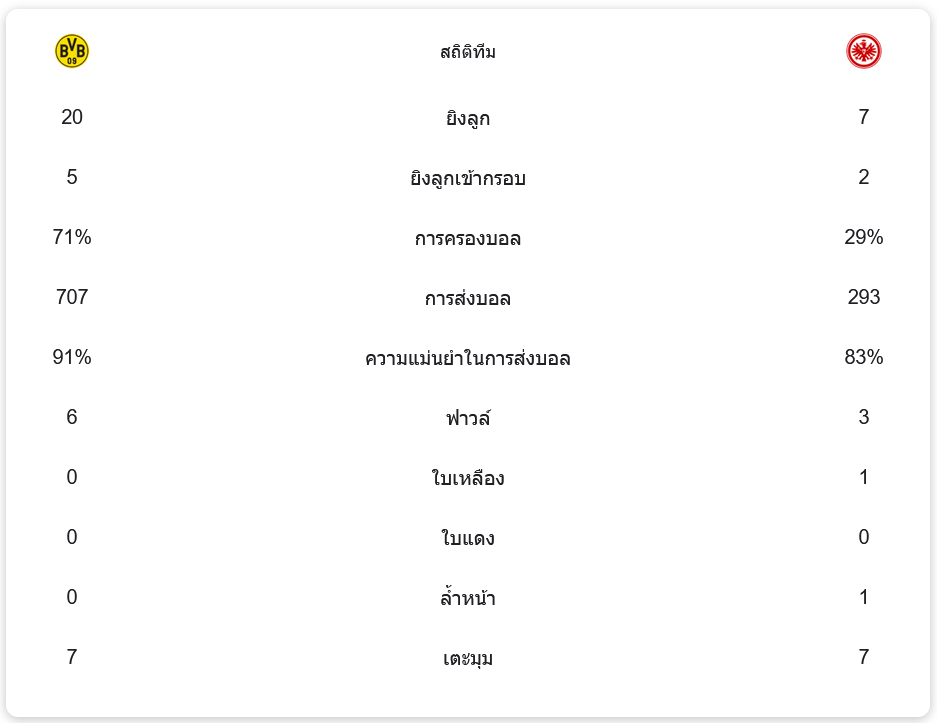937x723 pixels.
Task: Click the ใบเหลือง yellow cards label
Action: 468,477
